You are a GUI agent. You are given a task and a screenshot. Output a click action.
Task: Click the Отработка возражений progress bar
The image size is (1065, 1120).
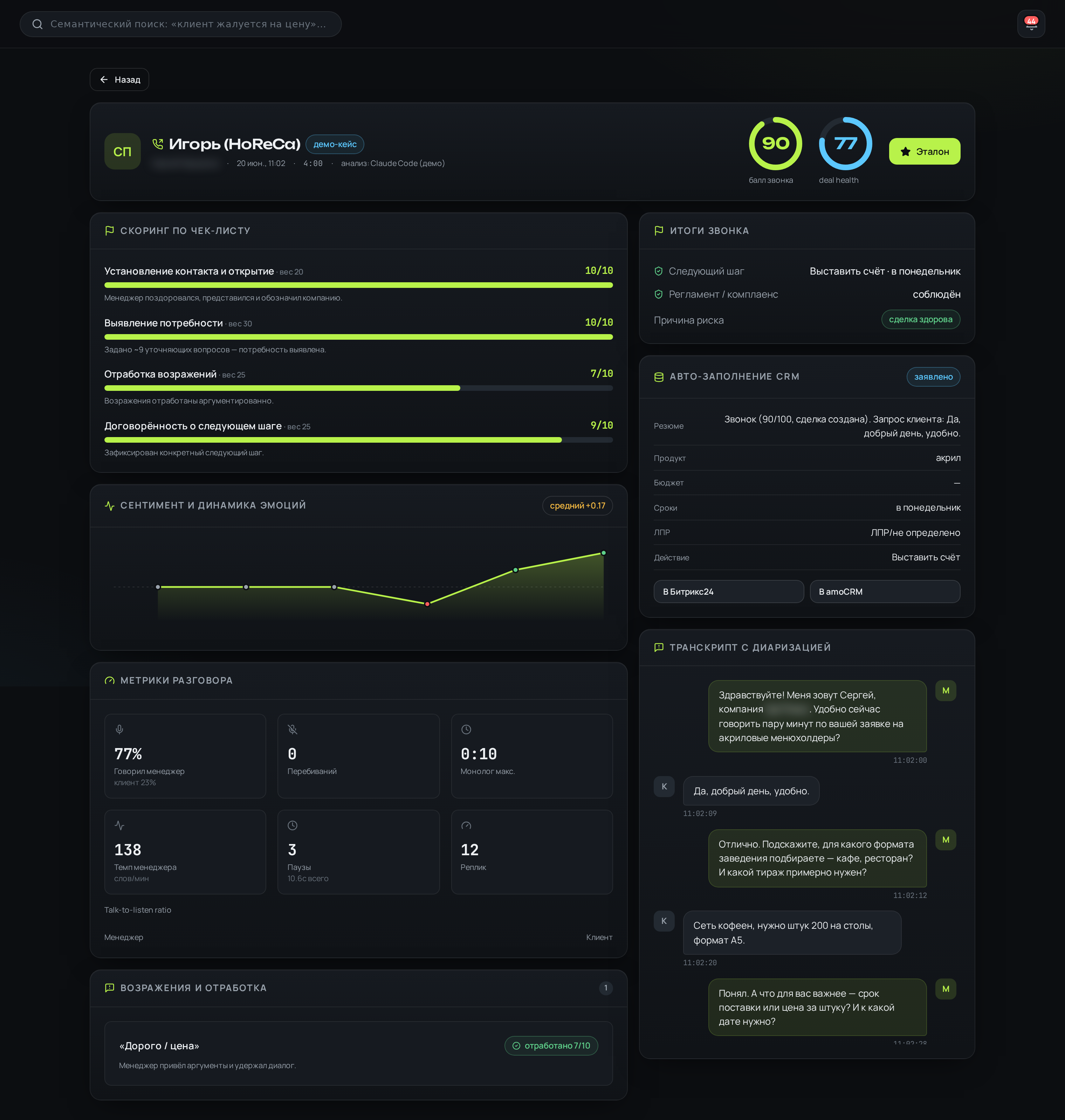[358, 388]
